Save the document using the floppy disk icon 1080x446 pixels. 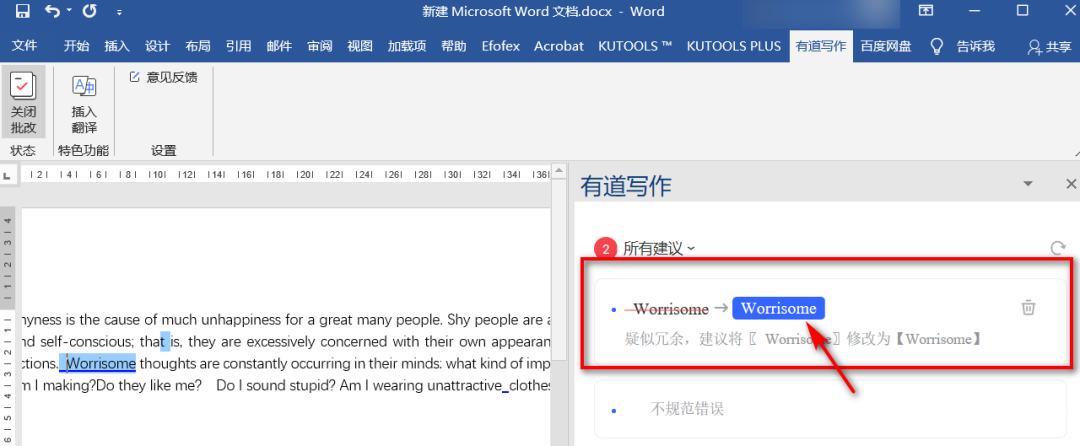tap(22, 11)
